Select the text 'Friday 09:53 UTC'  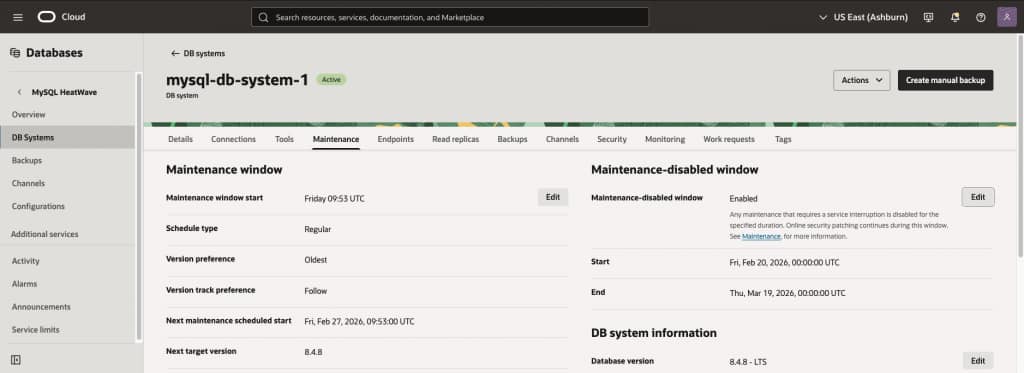[334, 199]
